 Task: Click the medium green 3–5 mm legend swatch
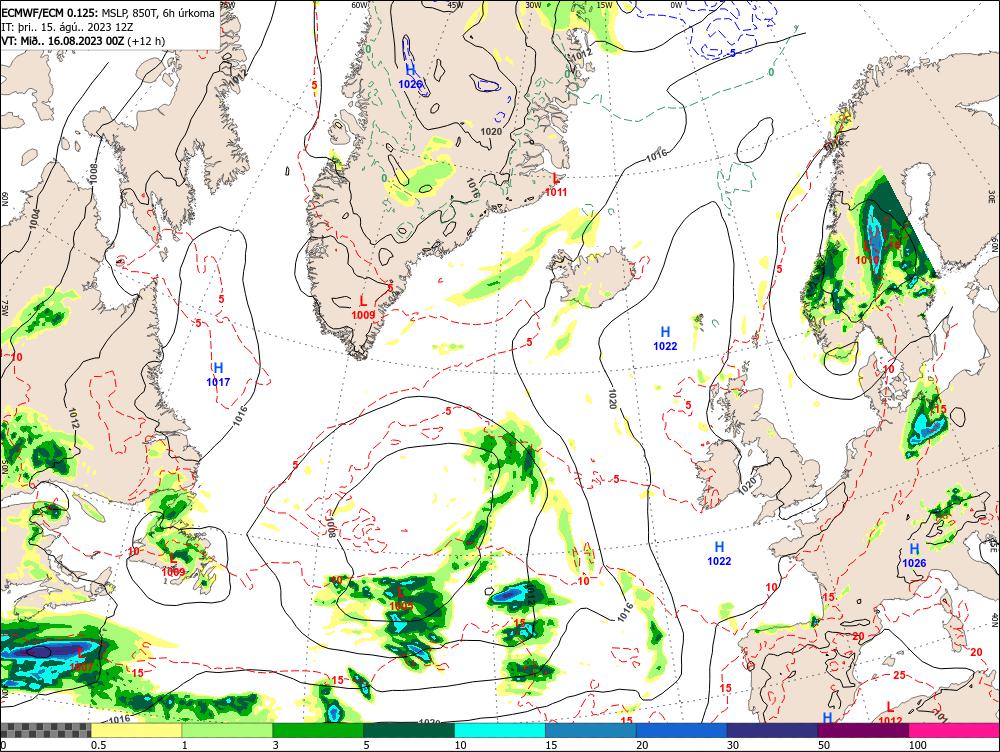point(318,730)
